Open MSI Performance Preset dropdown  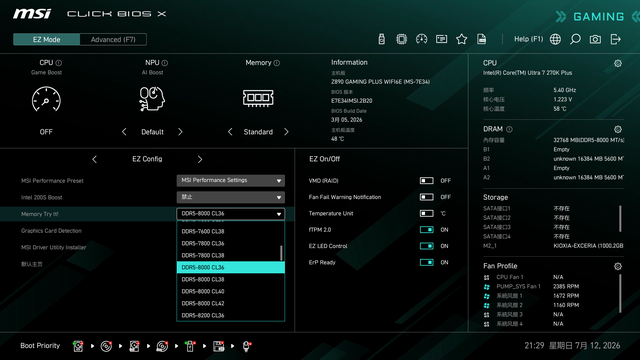231,180
